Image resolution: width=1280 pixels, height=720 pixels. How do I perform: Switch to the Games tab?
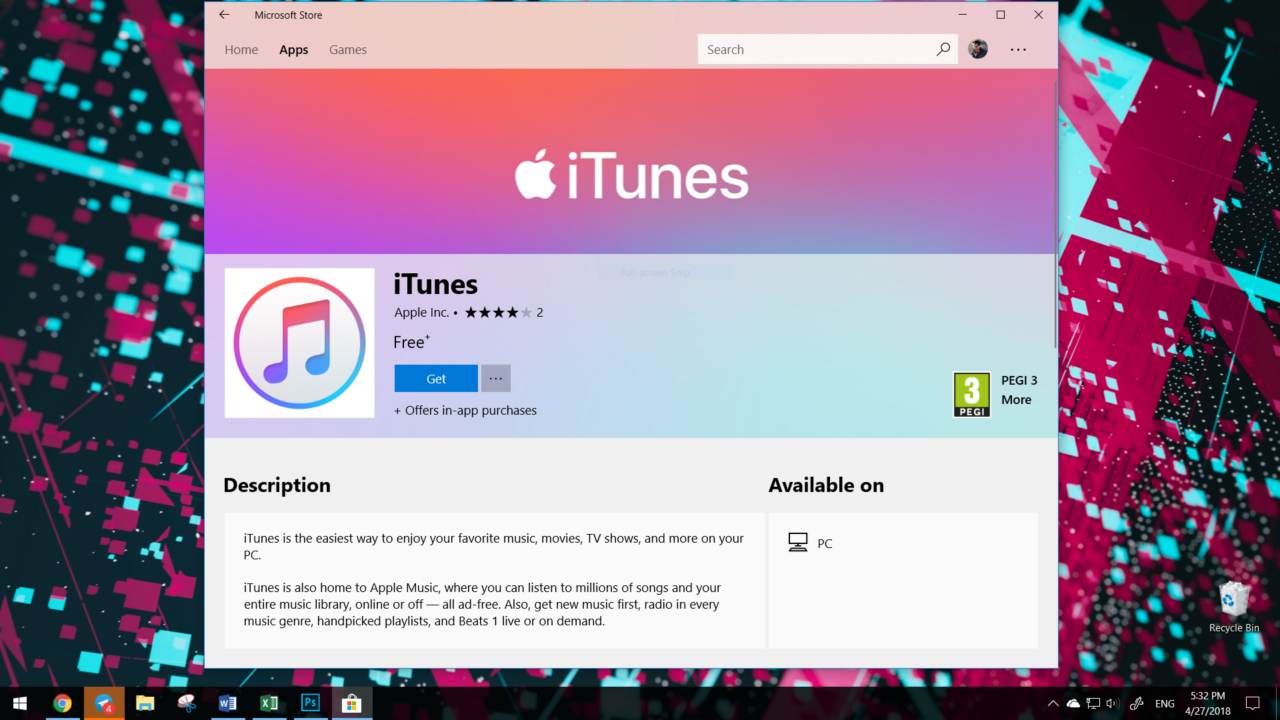click(x=348, y=50)
